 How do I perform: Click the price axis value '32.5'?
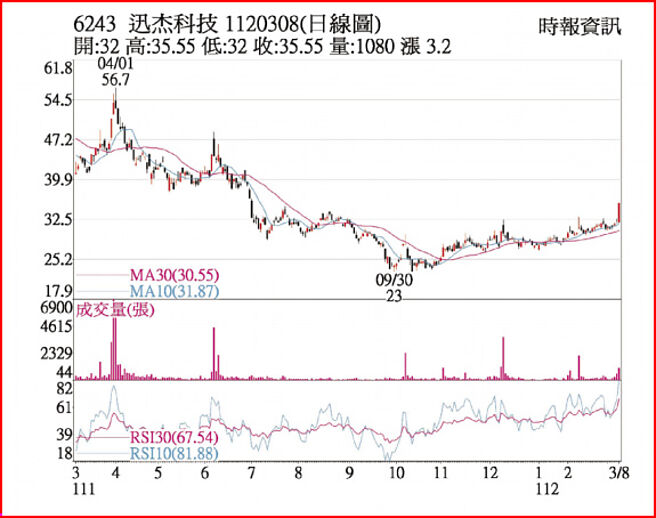pyautogui.click(x=59, y=220)
